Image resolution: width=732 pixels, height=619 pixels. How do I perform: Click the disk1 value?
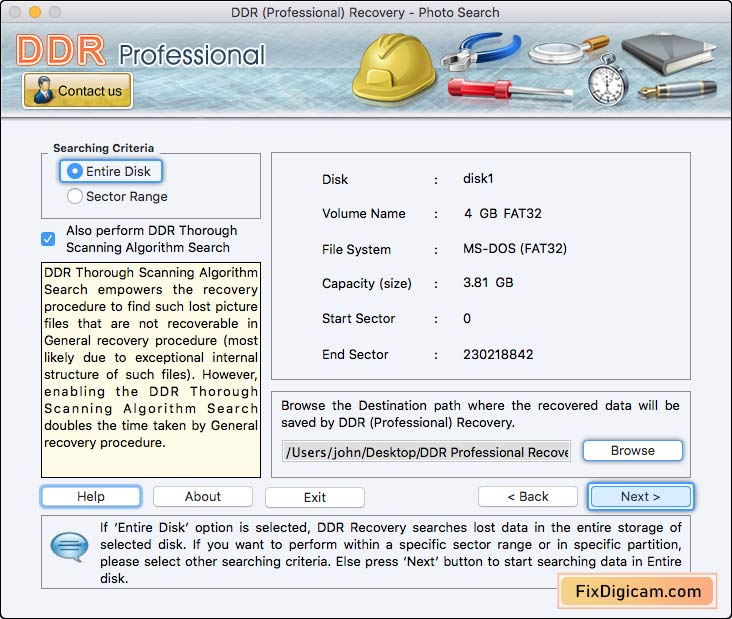coord(478,178)
